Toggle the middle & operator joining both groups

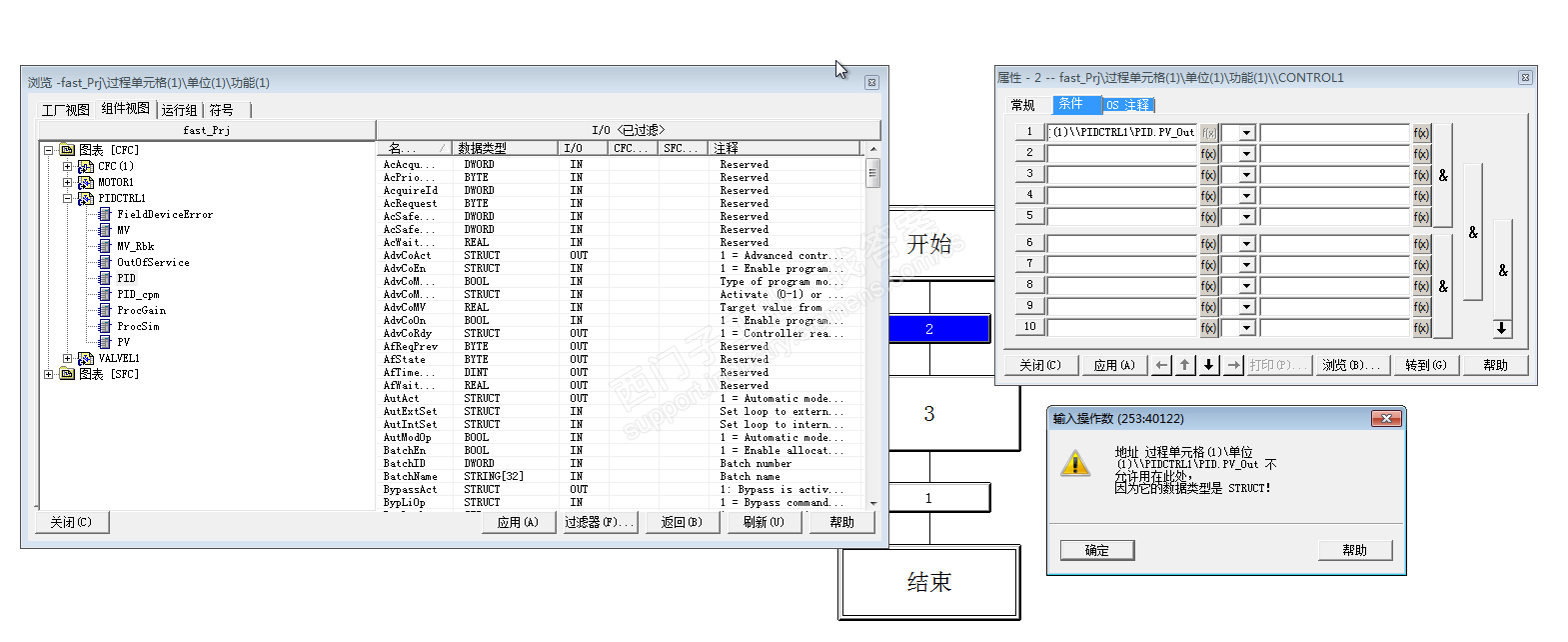1472,231
